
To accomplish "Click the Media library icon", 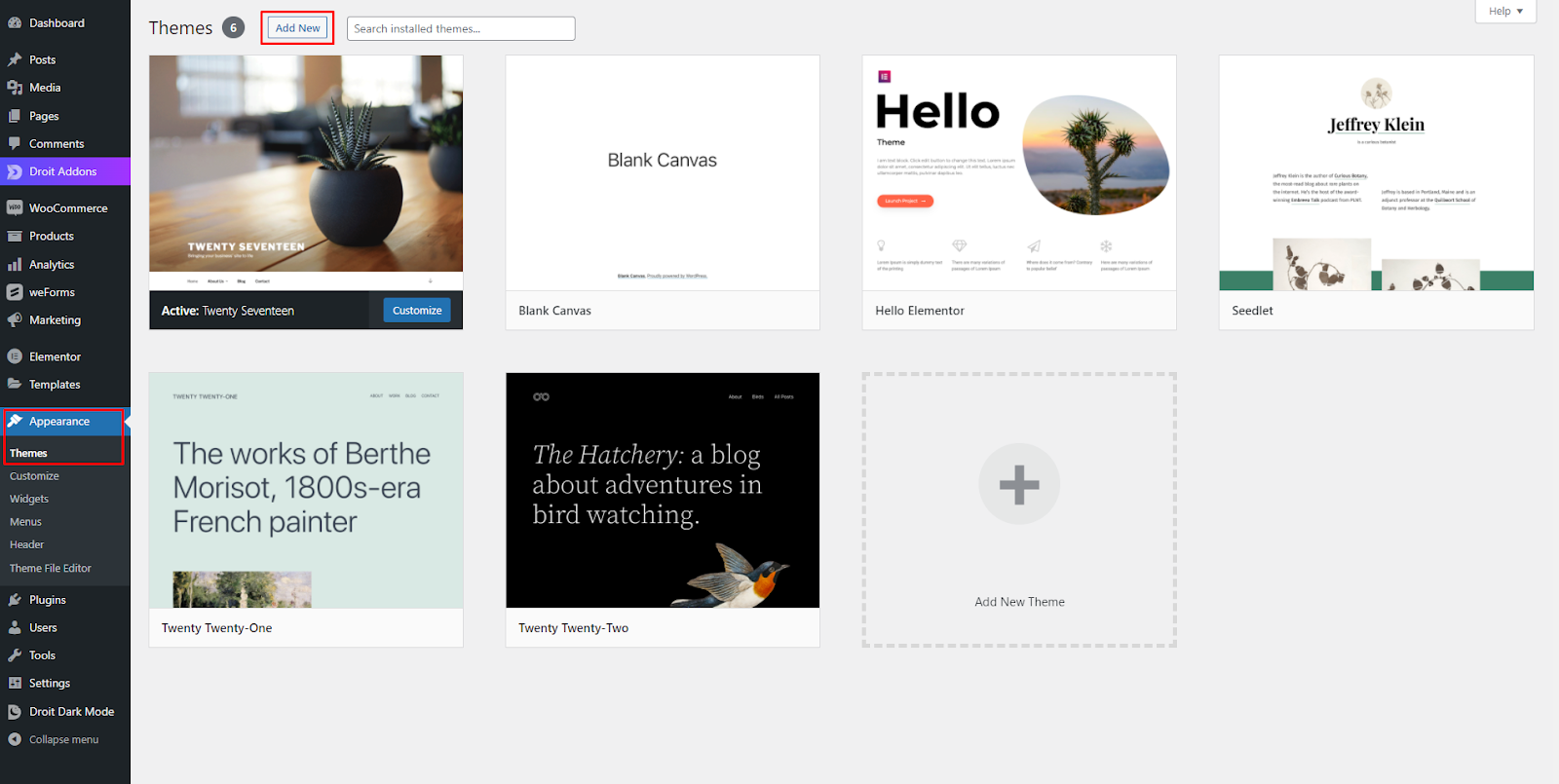I will click(x=15, y=88).
